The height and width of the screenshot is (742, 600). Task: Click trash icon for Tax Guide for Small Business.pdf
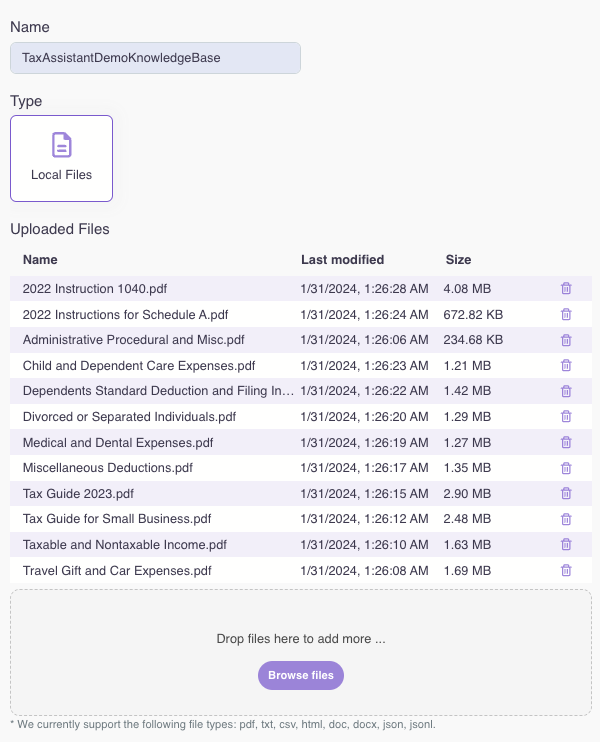566,519
